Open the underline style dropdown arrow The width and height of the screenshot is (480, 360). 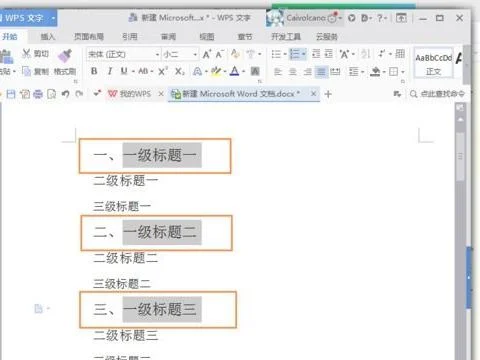point(133,71)
